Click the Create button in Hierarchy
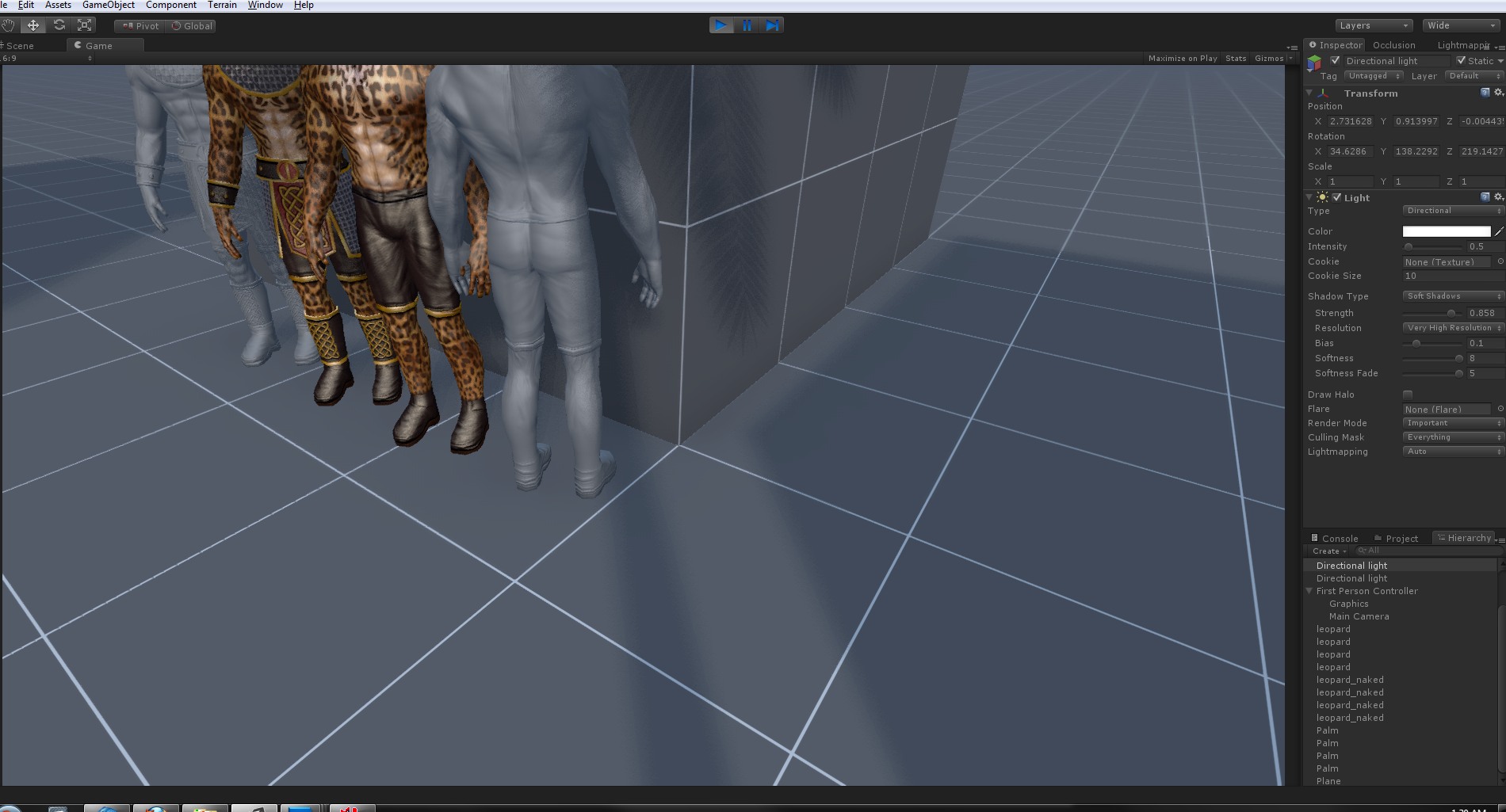This screenshot has width=1506, height=812. (1328, 551)
